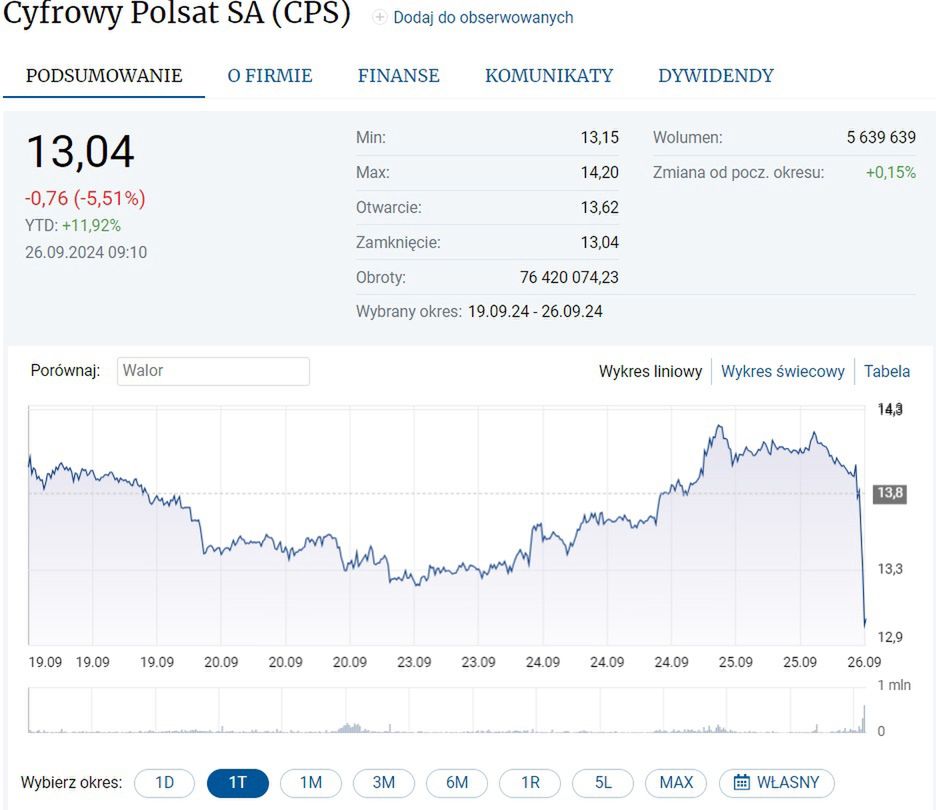This screenshot has height=810, width=936.
Task: Select the Wykres liniowy chart view
Action: point(651,371)
